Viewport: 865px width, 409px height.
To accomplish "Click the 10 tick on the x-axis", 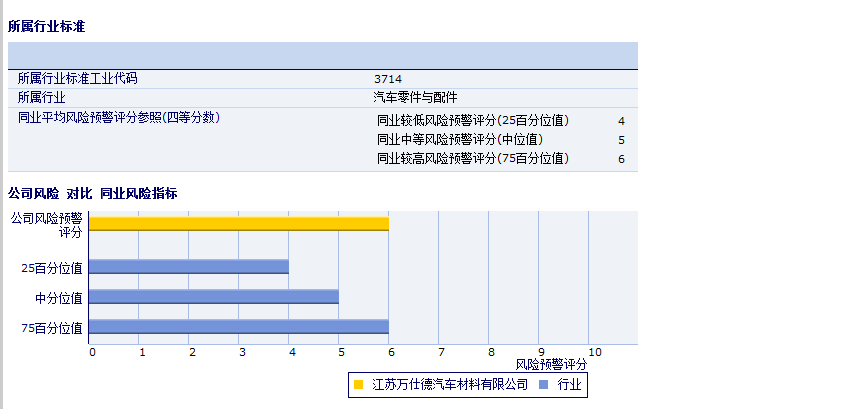I will coord(594,352).
